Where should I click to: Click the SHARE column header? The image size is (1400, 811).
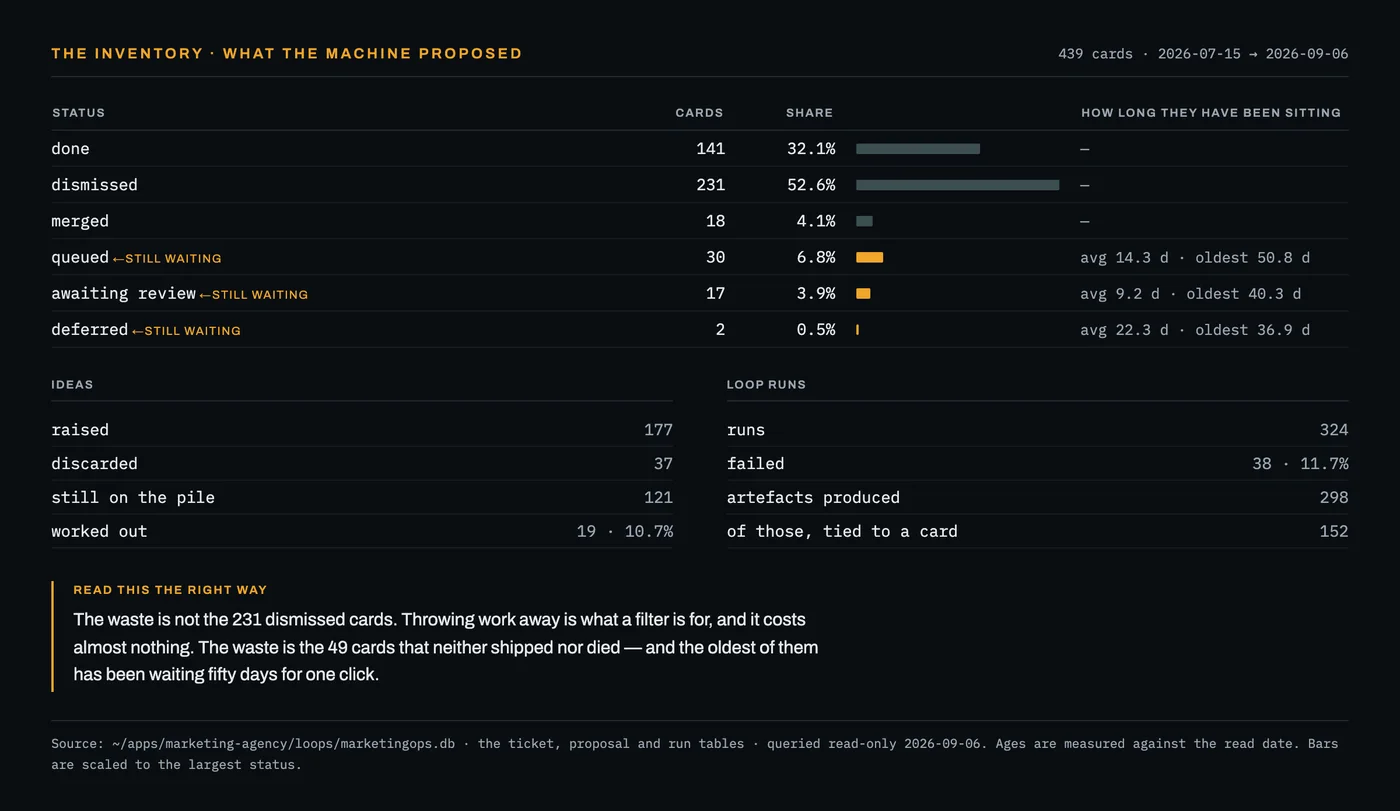coord(809,113)
